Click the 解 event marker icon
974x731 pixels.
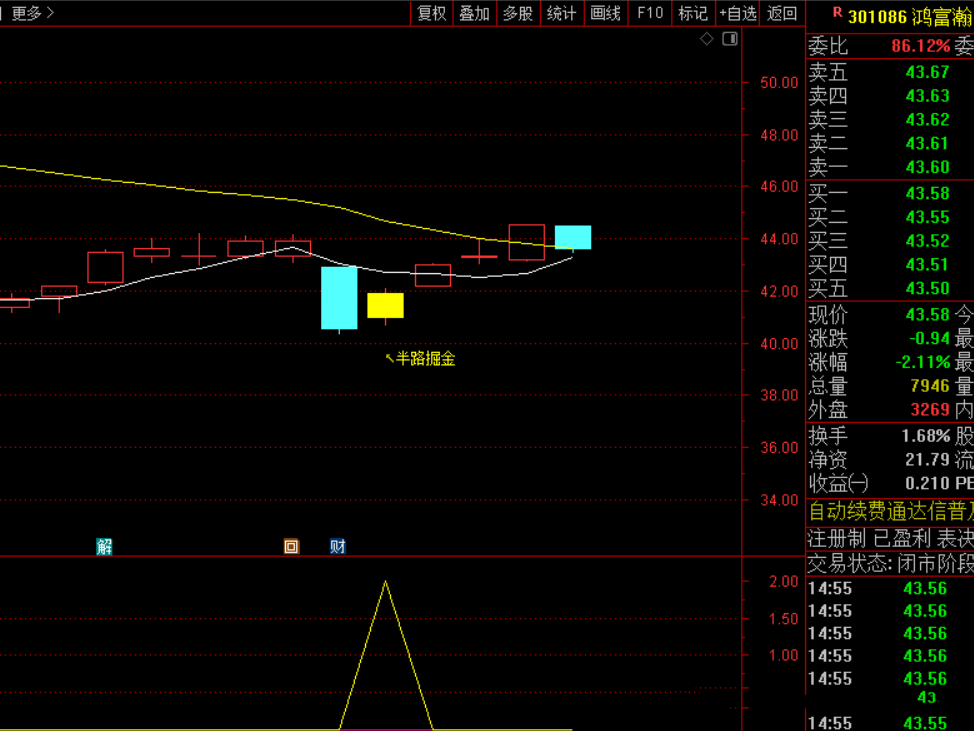[x=104, y=546]
